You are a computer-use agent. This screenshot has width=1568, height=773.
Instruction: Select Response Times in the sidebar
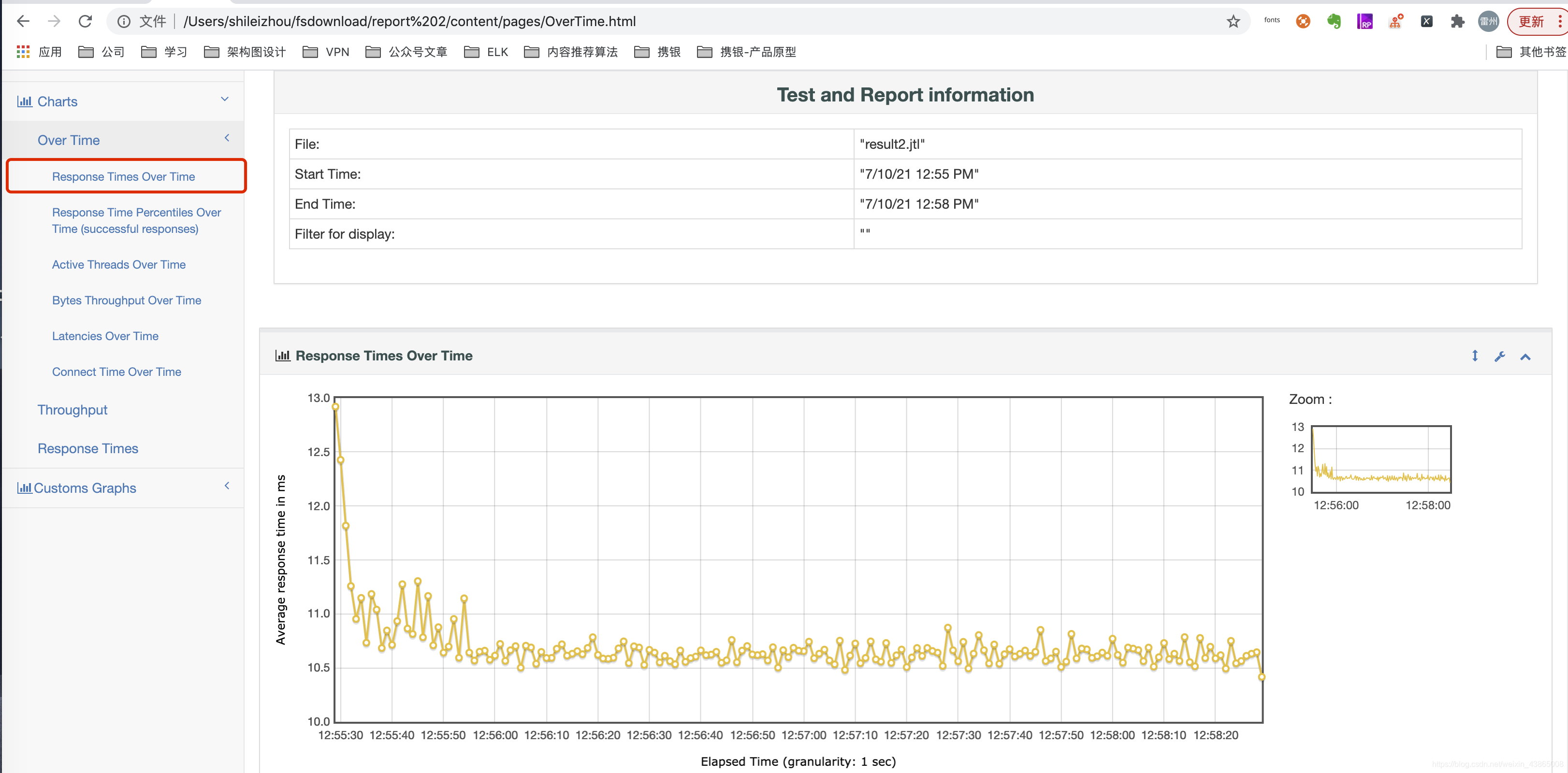tap(87, 448)
